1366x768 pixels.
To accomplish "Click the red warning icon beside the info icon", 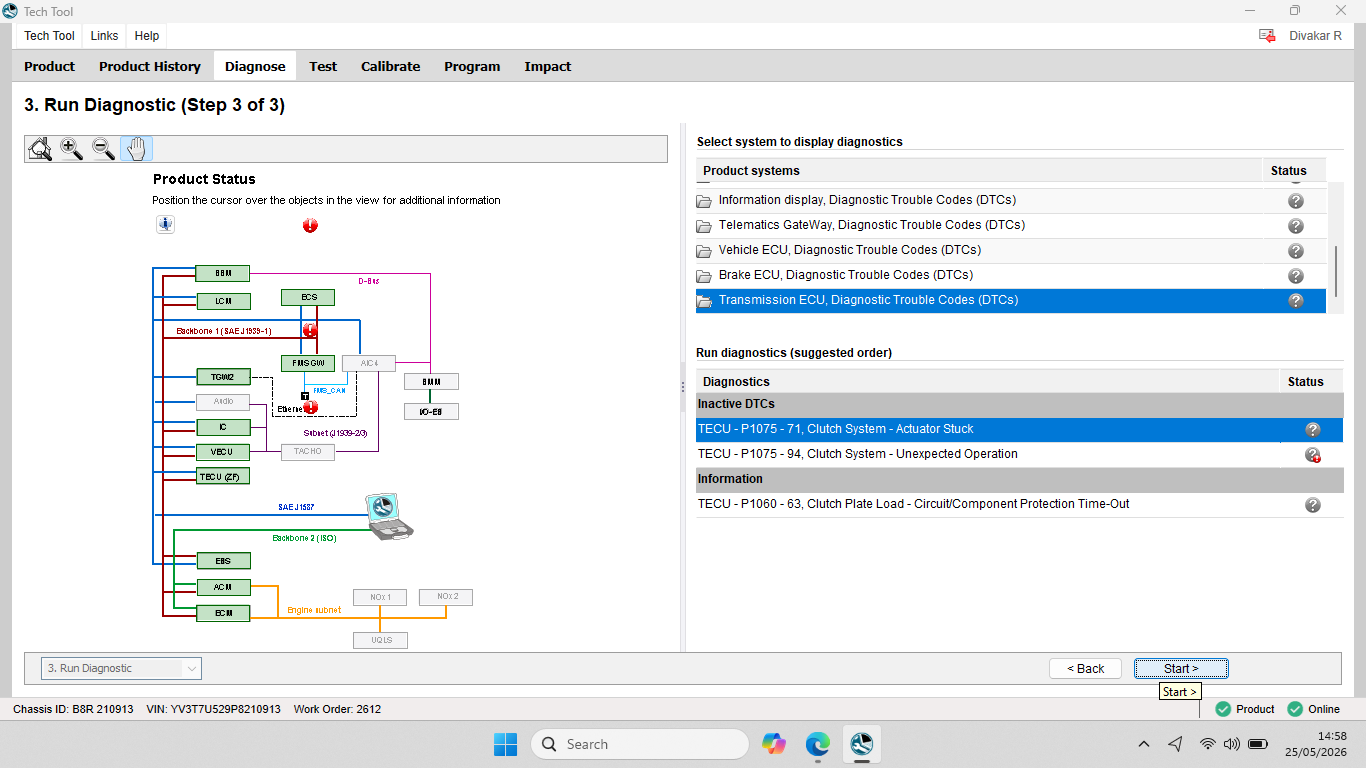I will (x=310, y=226).
